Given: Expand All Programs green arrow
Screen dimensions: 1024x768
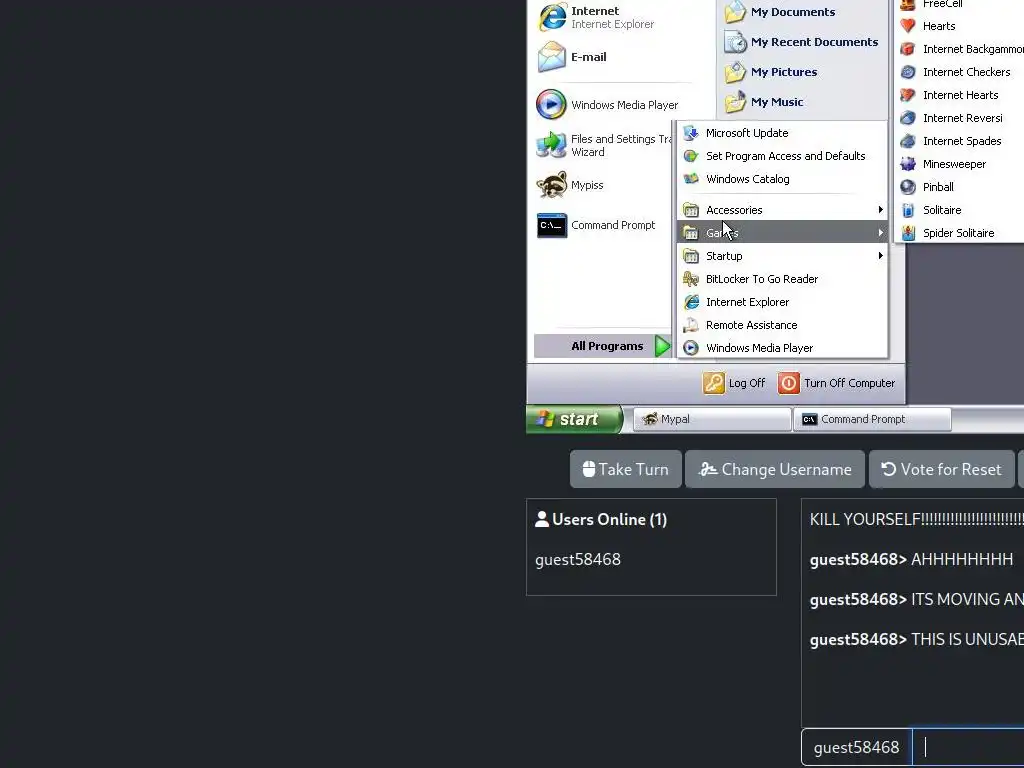Looking at the screenshot, I should pos(663,346).
